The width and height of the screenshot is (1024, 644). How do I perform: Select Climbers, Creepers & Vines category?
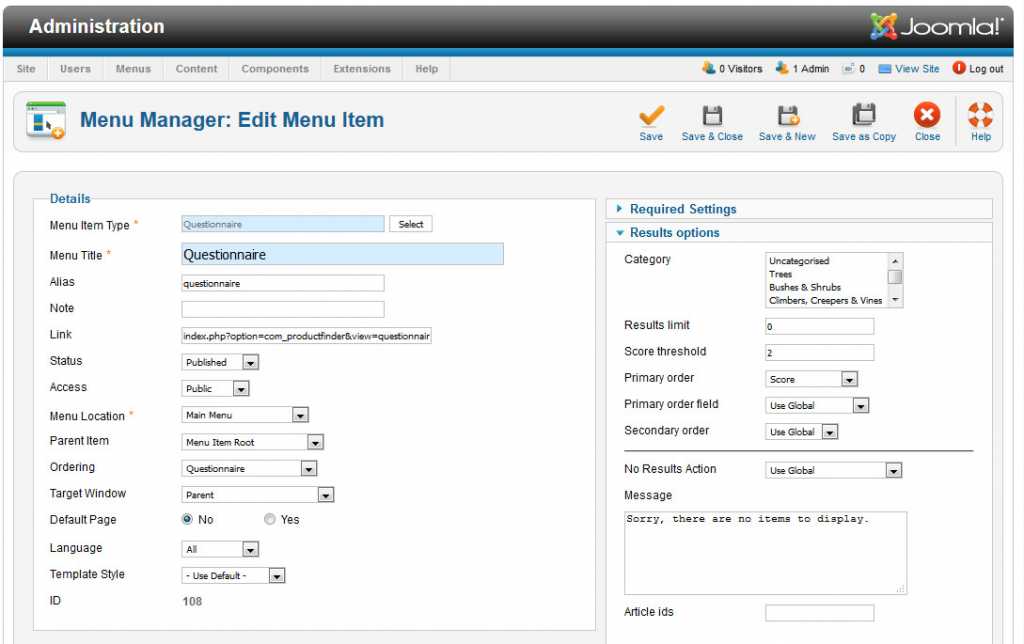(x=825, y=300)
